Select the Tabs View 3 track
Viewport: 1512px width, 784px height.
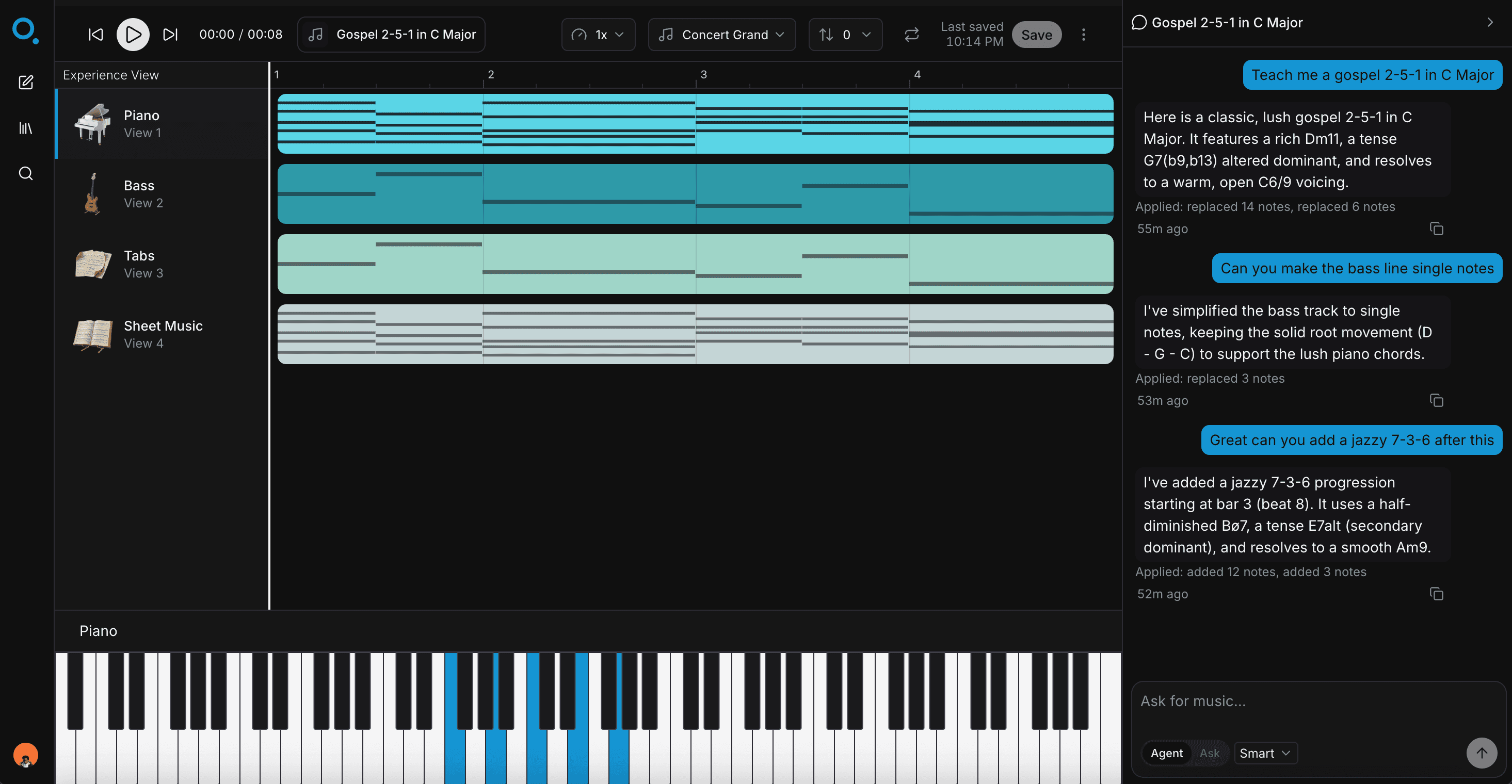(162, 264)
